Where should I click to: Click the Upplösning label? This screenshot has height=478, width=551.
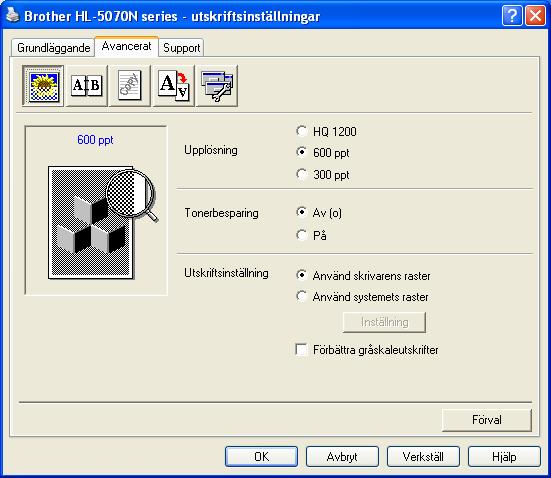[211, 150]
